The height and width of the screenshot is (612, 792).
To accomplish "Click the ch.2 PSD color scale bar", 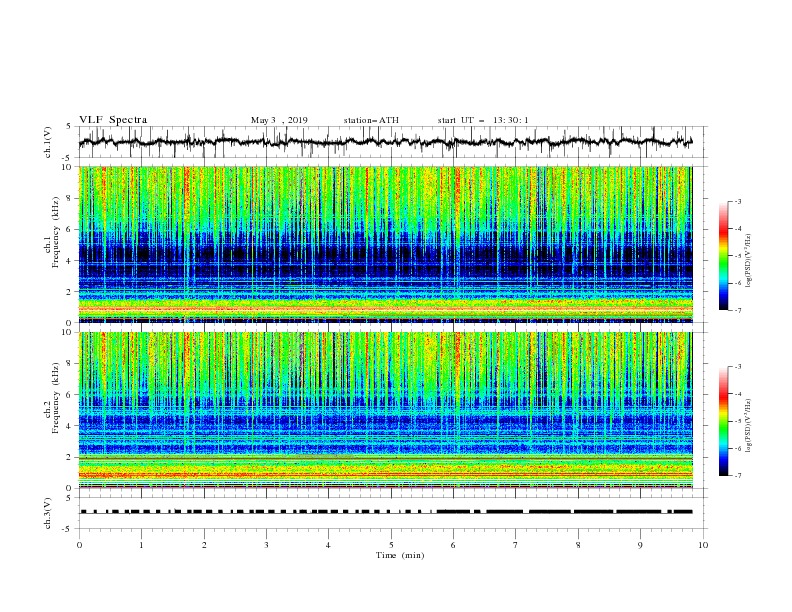I will coord(724,421).
